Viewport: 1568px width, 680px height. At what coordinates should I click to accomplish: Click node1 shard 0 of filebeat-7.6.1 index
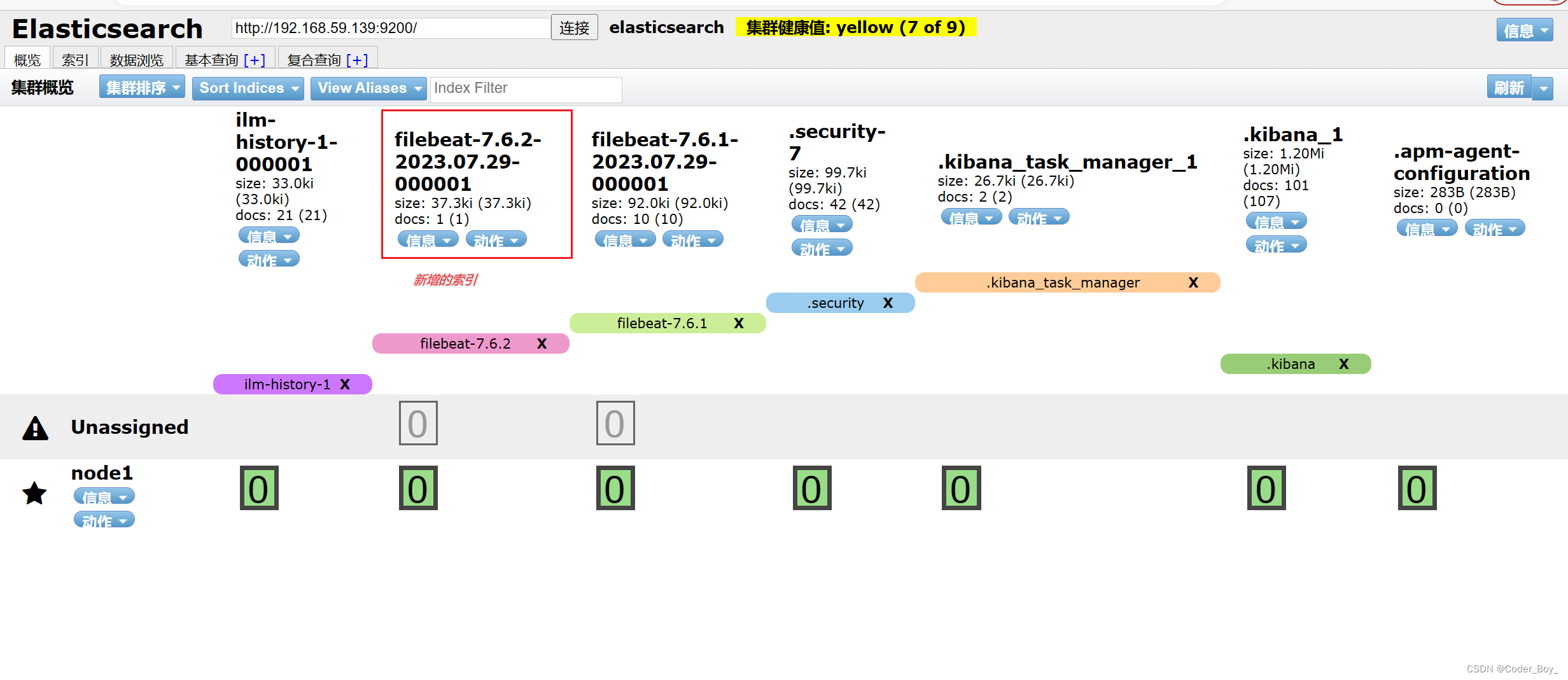coord(615,488)
